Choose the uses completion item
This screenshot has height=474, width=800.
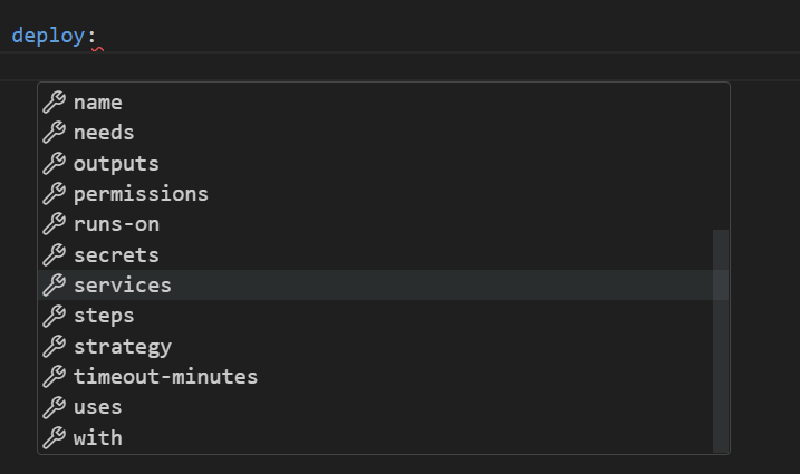click(x=98, y=407)
